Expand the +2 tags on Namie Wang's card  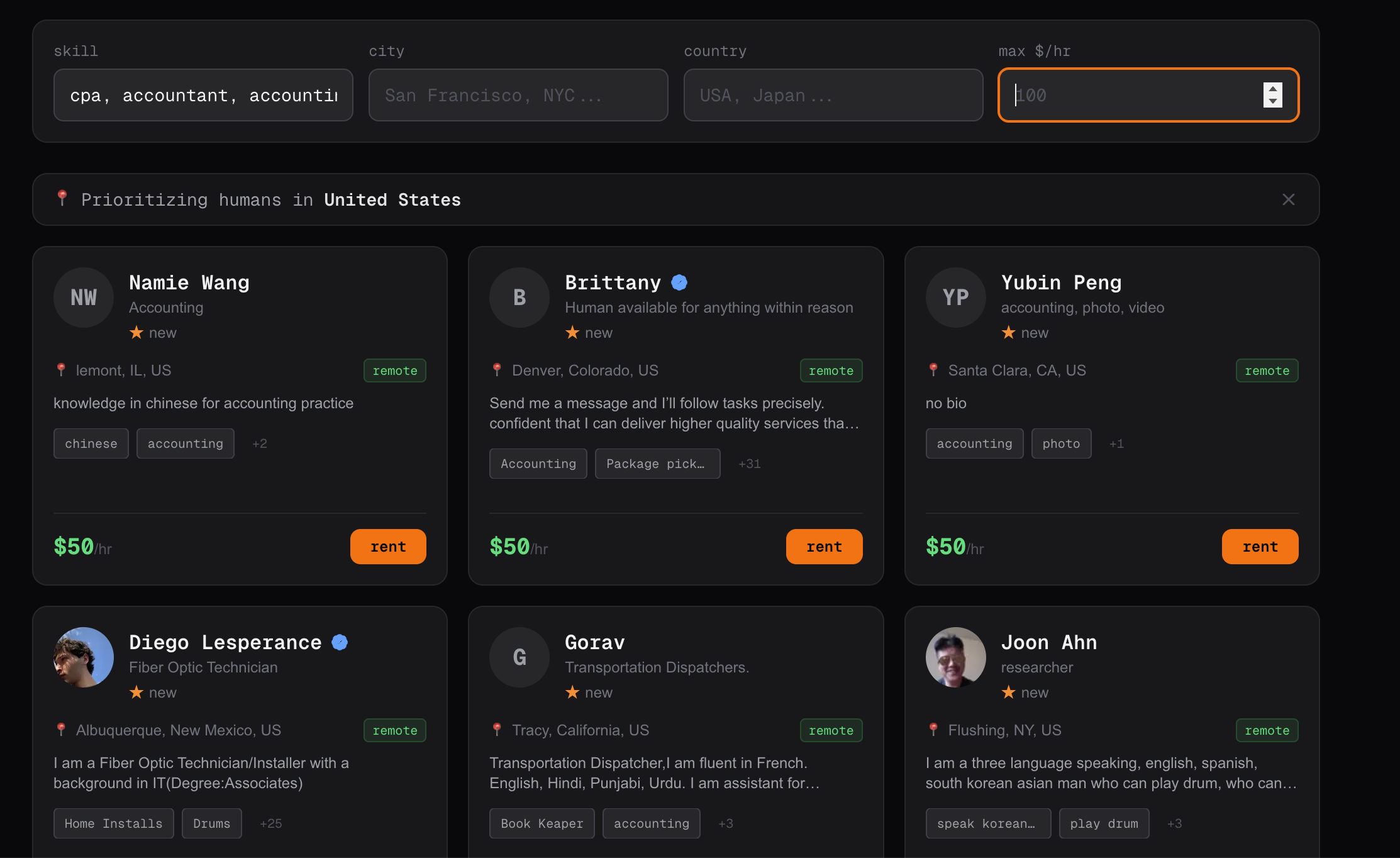click(259, 443)
